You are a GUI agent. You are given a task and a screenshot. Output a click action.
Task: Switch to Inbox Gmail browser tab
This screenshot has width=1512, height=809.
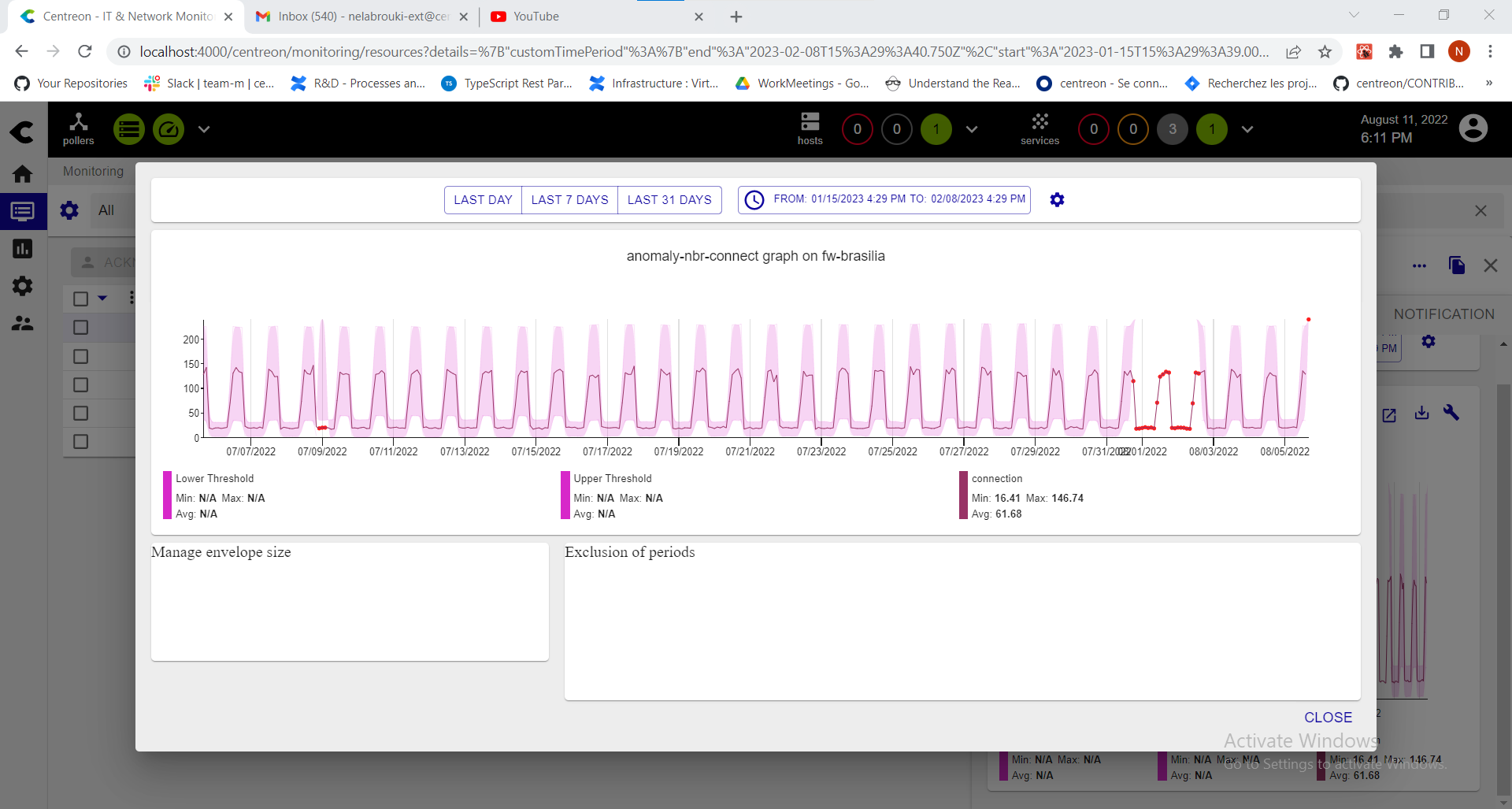(x=362, y=17)
